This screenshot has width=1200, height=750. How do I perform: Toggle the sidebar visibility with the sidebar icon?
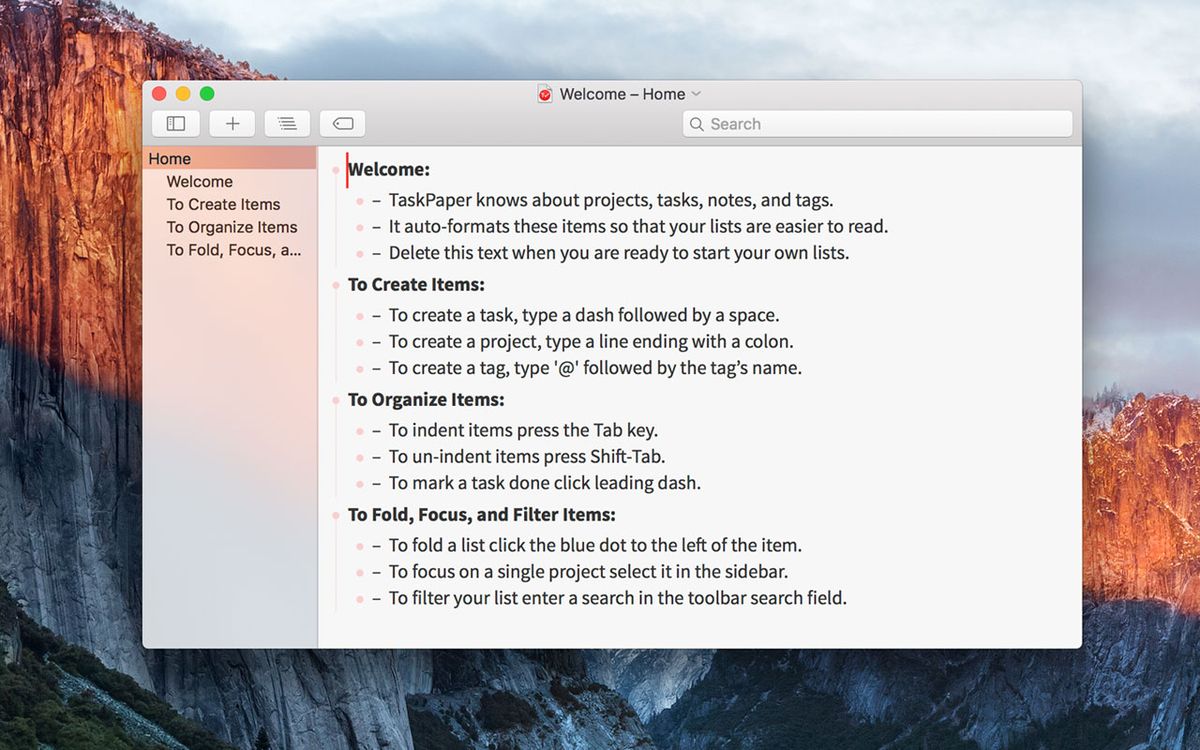tap(176, 123)
